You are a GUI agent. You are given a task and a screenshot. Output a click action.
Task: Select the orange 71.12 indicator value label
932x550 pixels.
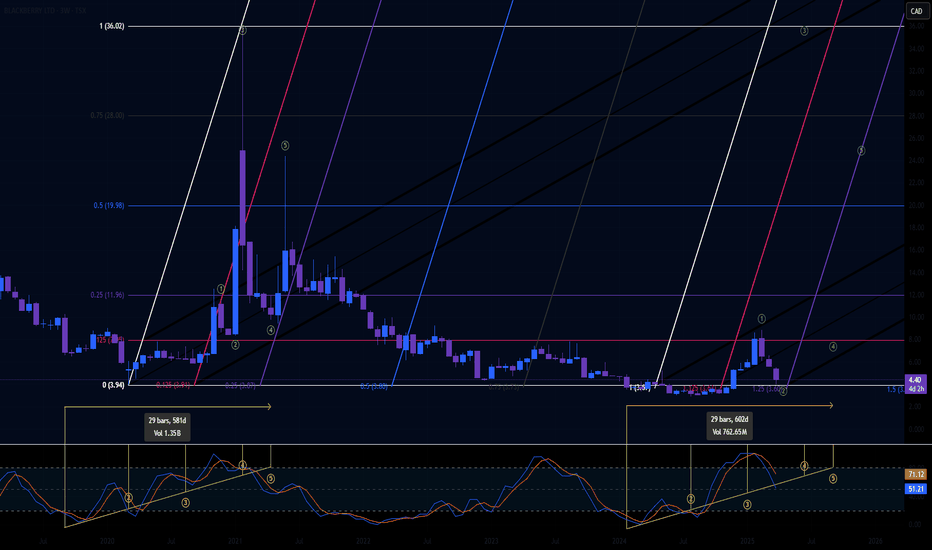[915, 474]
